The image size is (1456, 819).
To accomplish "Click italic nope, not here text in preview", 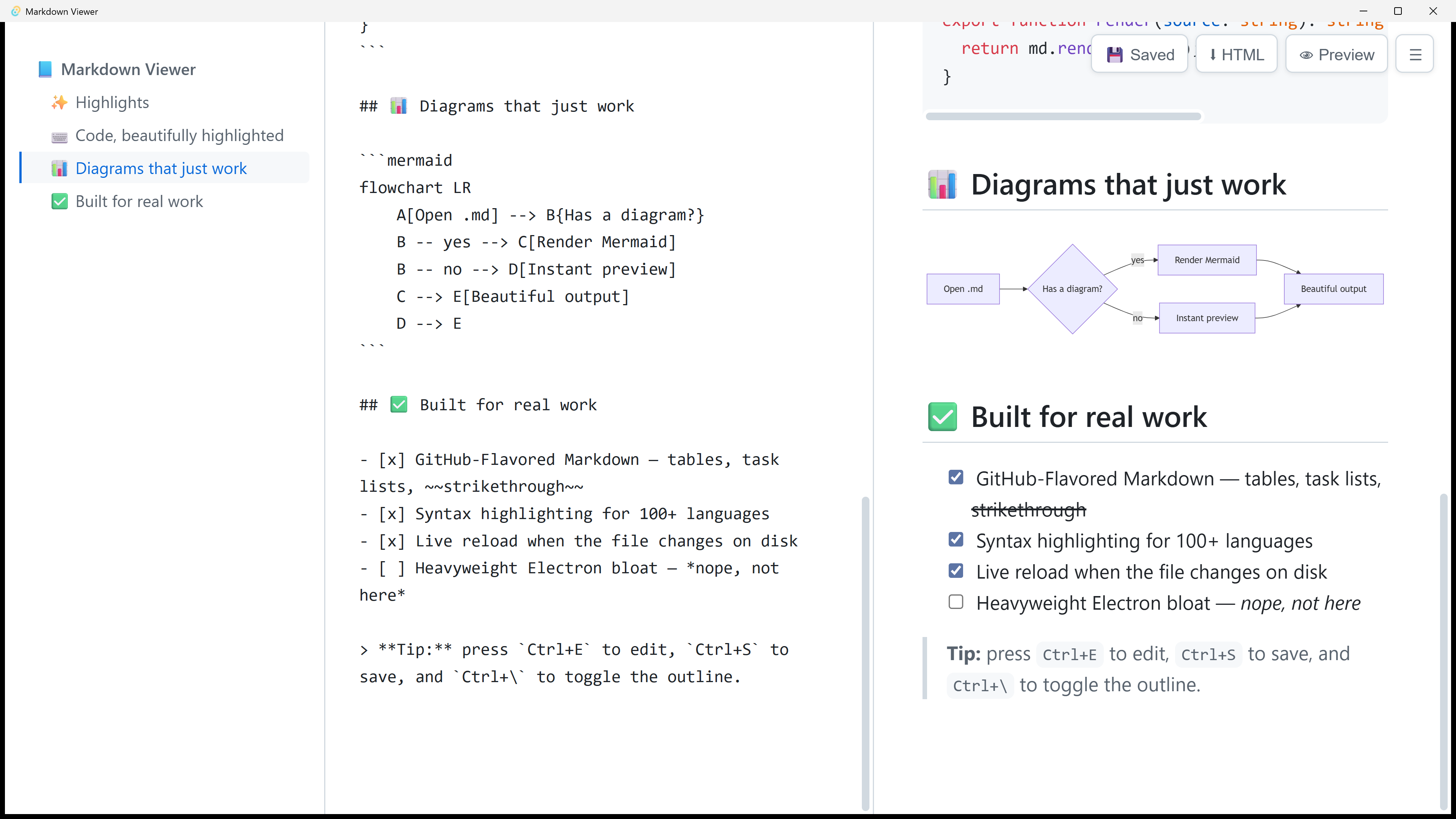I will click(x=1300, y=604).
